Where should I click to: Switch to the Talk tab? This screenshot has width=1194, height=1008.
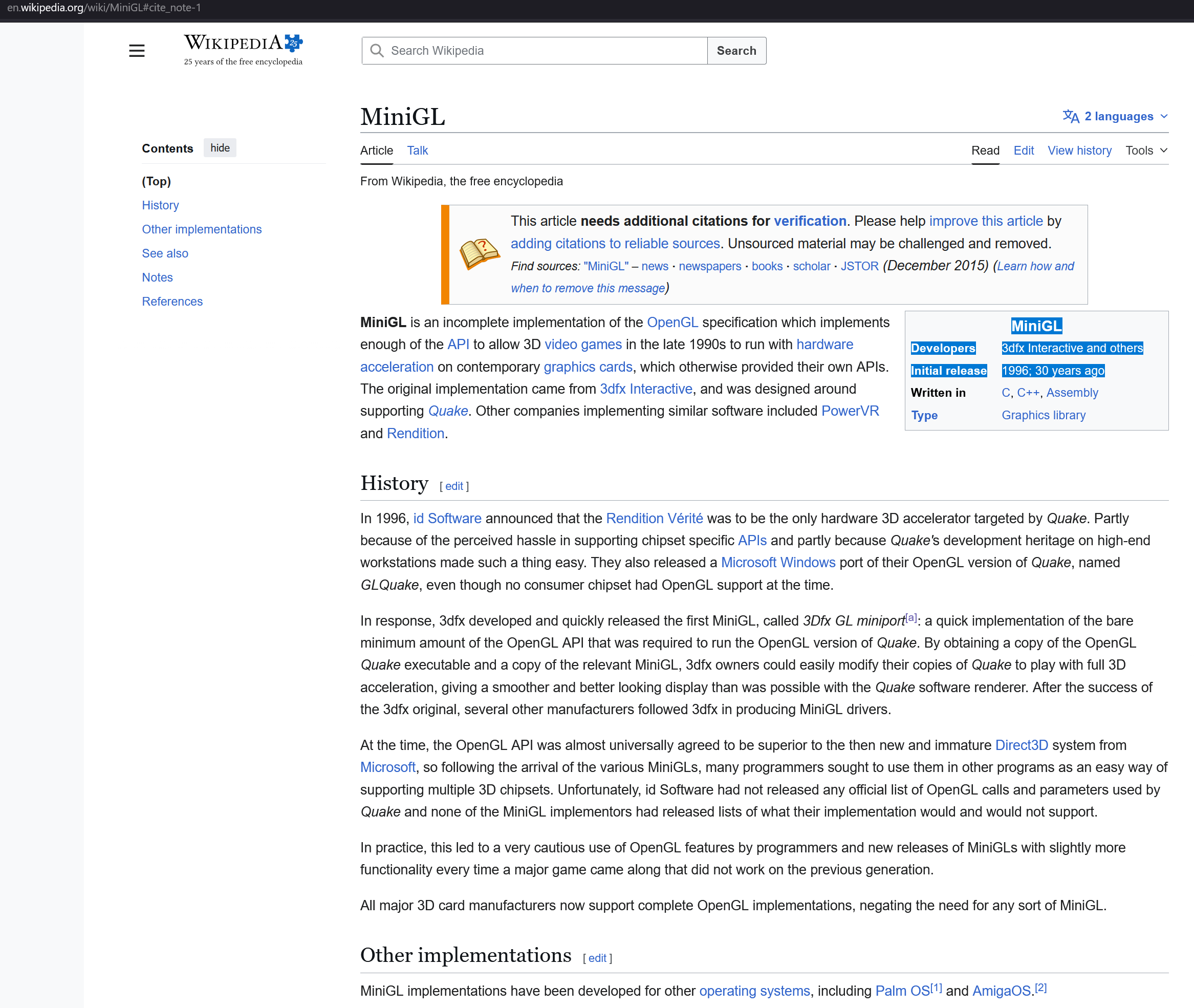(417, 151)
